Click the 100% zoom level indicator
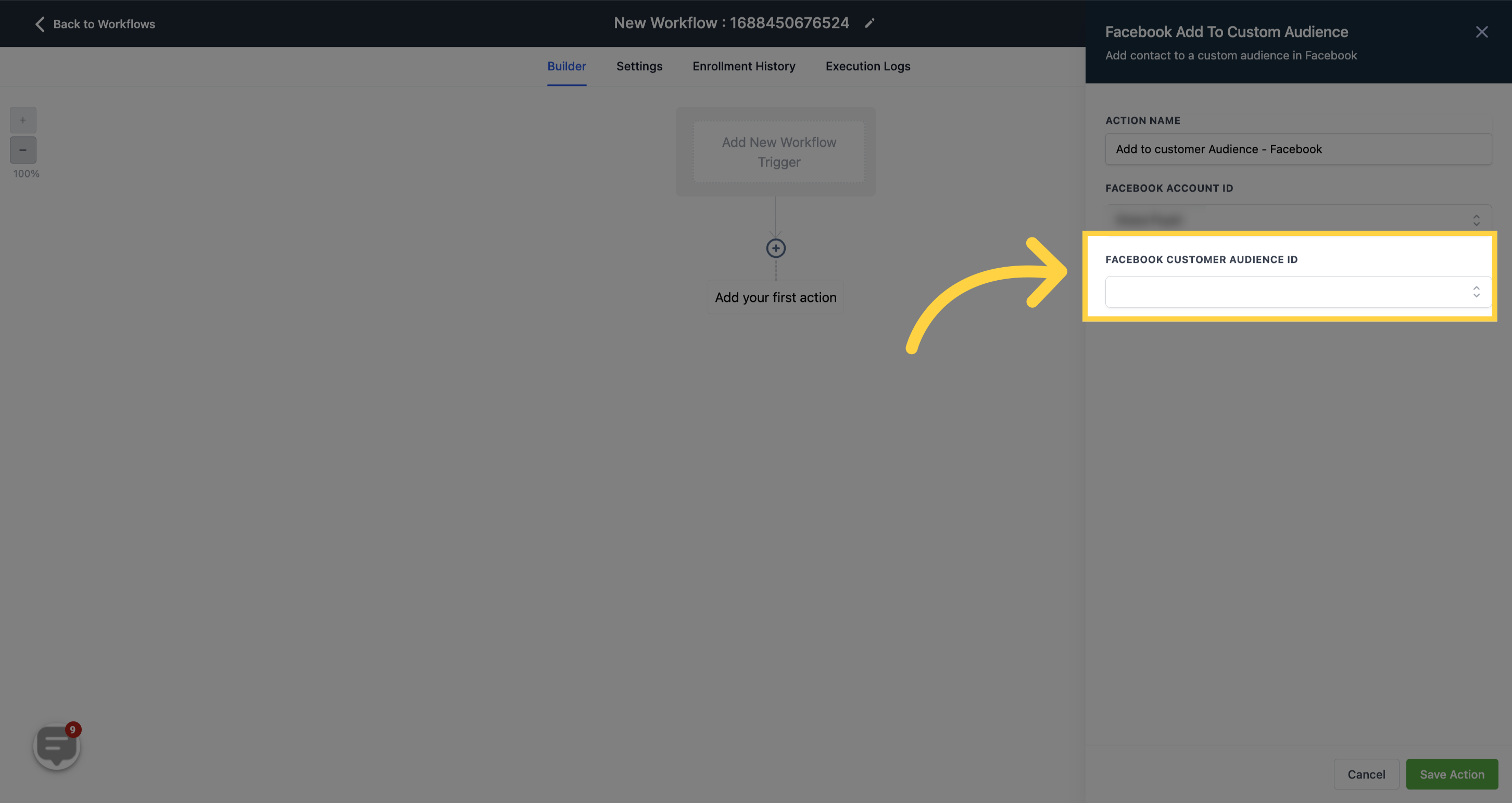 [26, 174]
